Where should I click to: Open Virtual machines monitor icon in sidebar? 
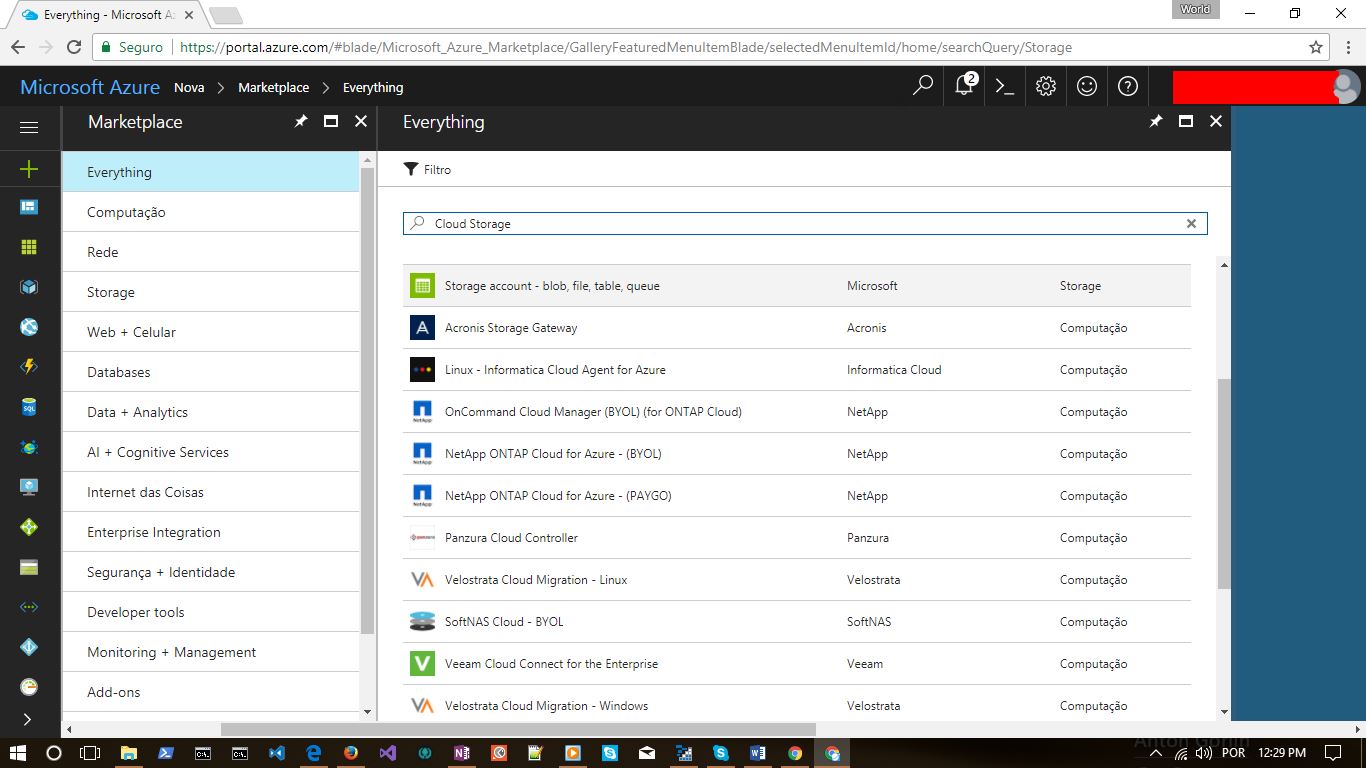pyautogui.click(x=29, y=487)
